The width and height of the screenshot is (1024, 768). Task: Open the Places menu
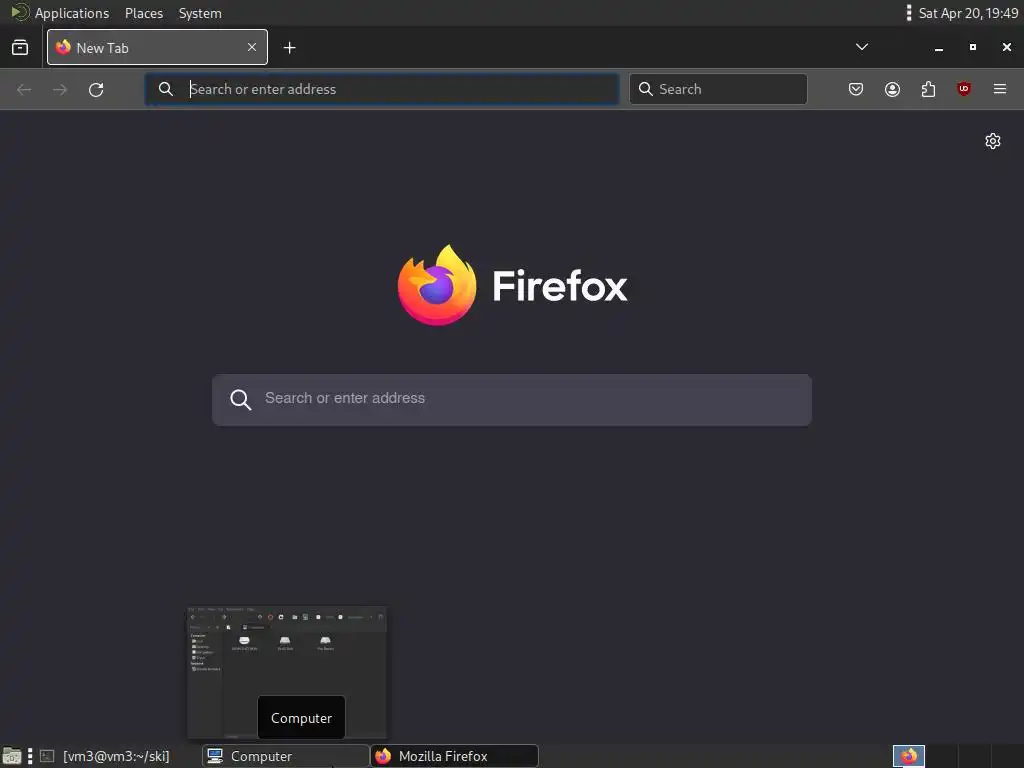pos(144,13)
